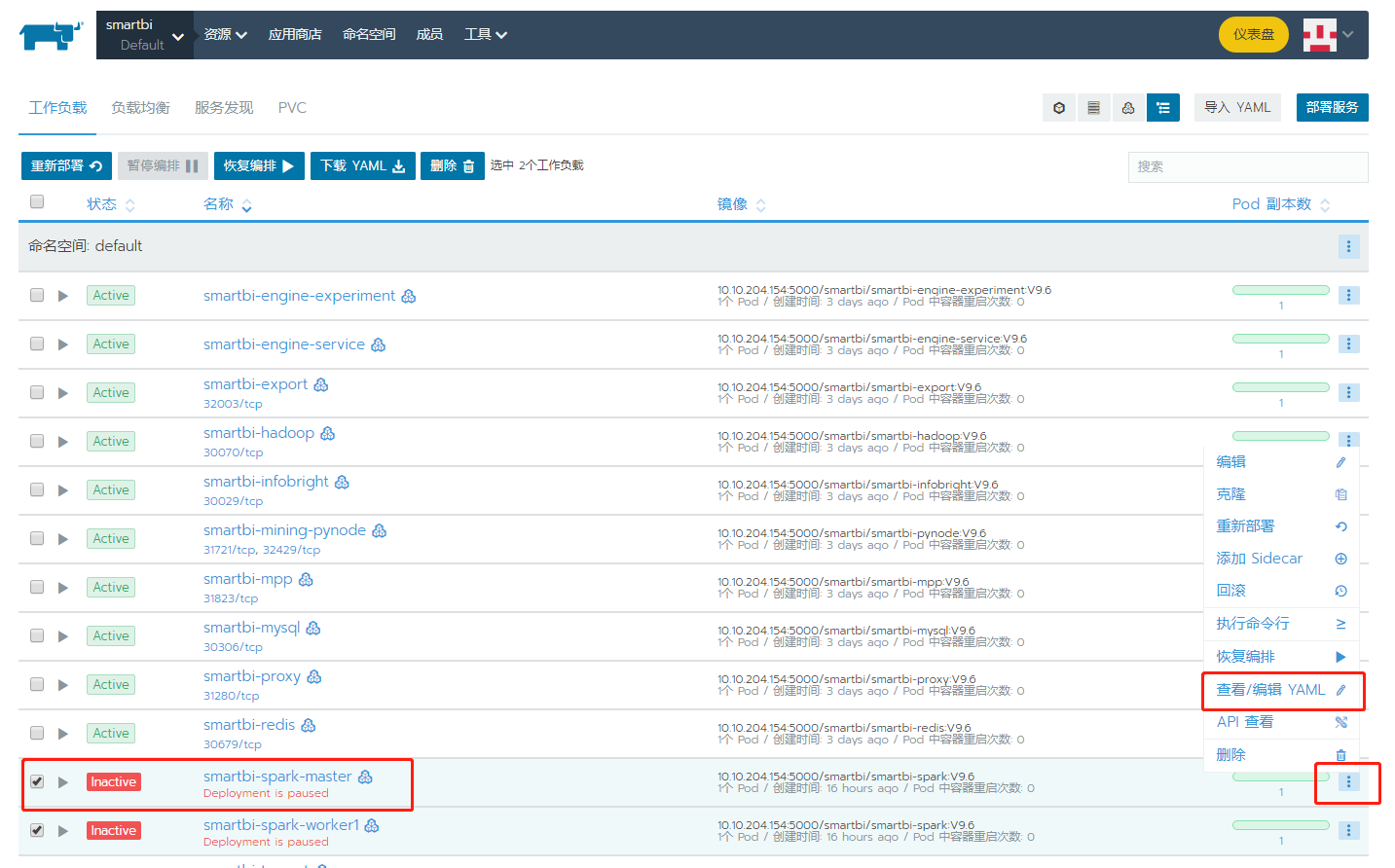This screenshot has height=868, width=1395.
Task: Click the 导入 YAML button
Action: [1237, 108]
